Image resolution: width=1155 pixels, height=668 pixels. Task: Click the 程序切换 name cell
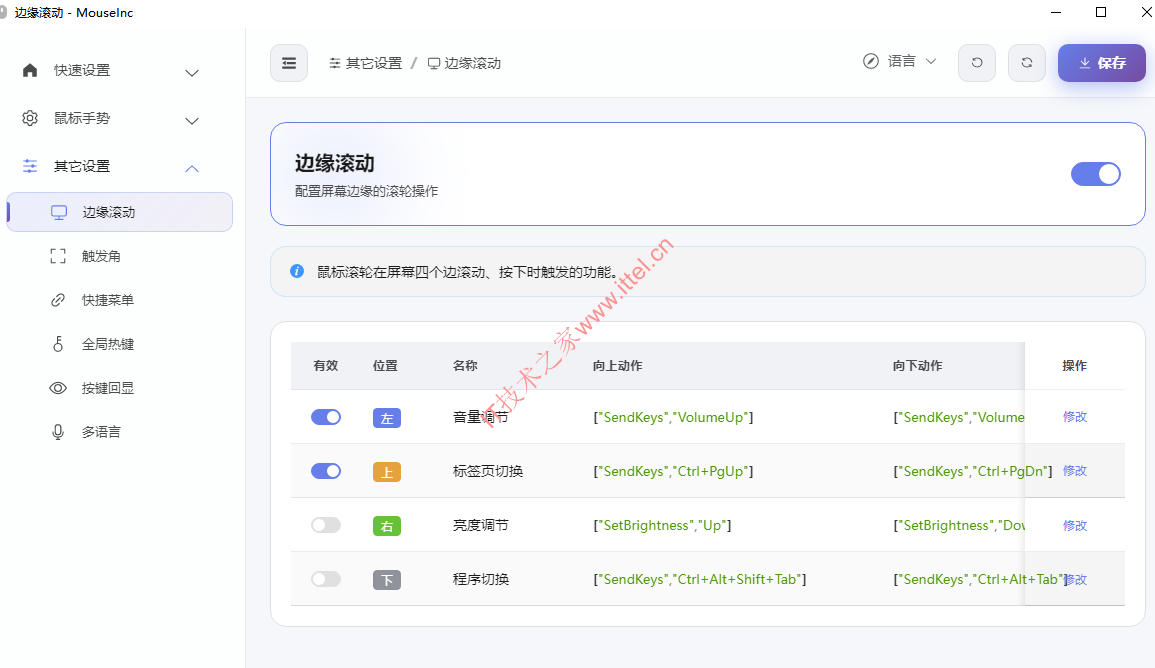tap(481, 579)
